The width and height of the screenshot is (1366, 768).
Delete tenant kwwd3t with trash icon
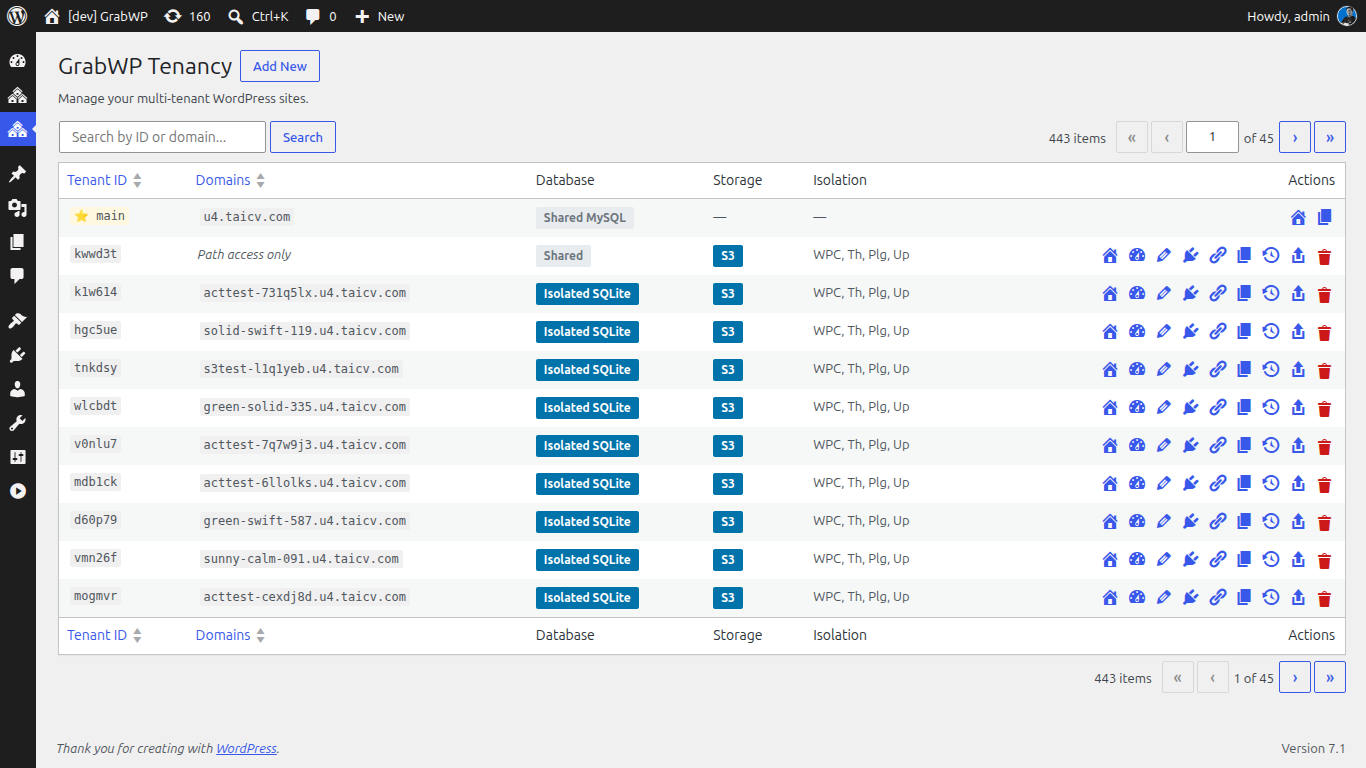click(x=1325, y=256)
